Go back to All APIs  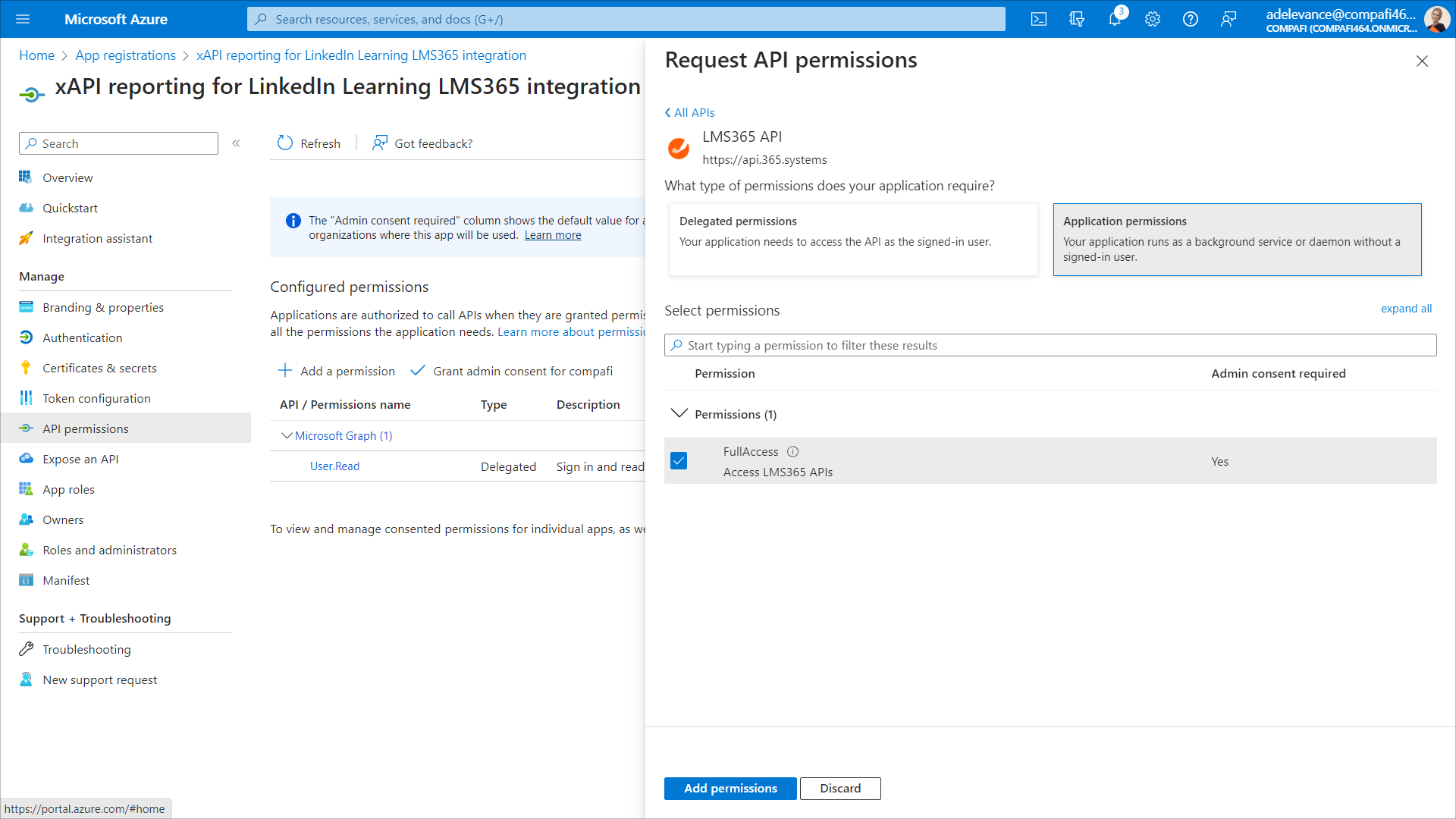tap(690, 112)
